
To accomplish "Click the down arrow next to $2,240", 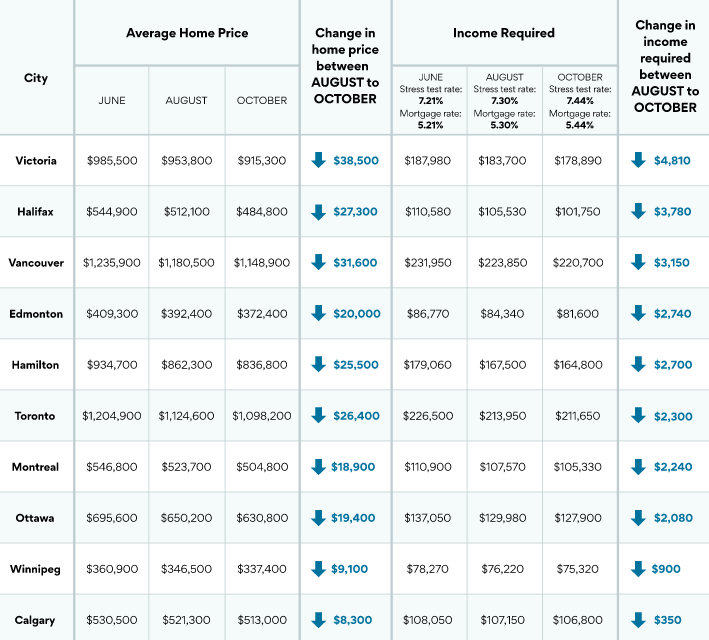I will [638, 466].
